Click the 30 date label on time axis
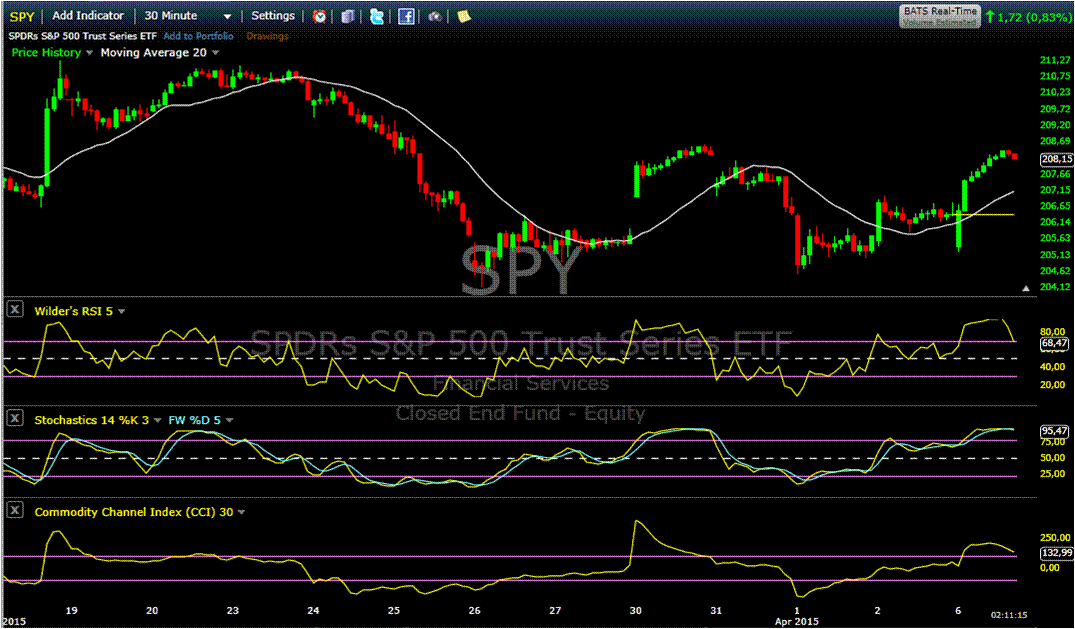This screenshot has height=629, width=1075. coord(636,610)
